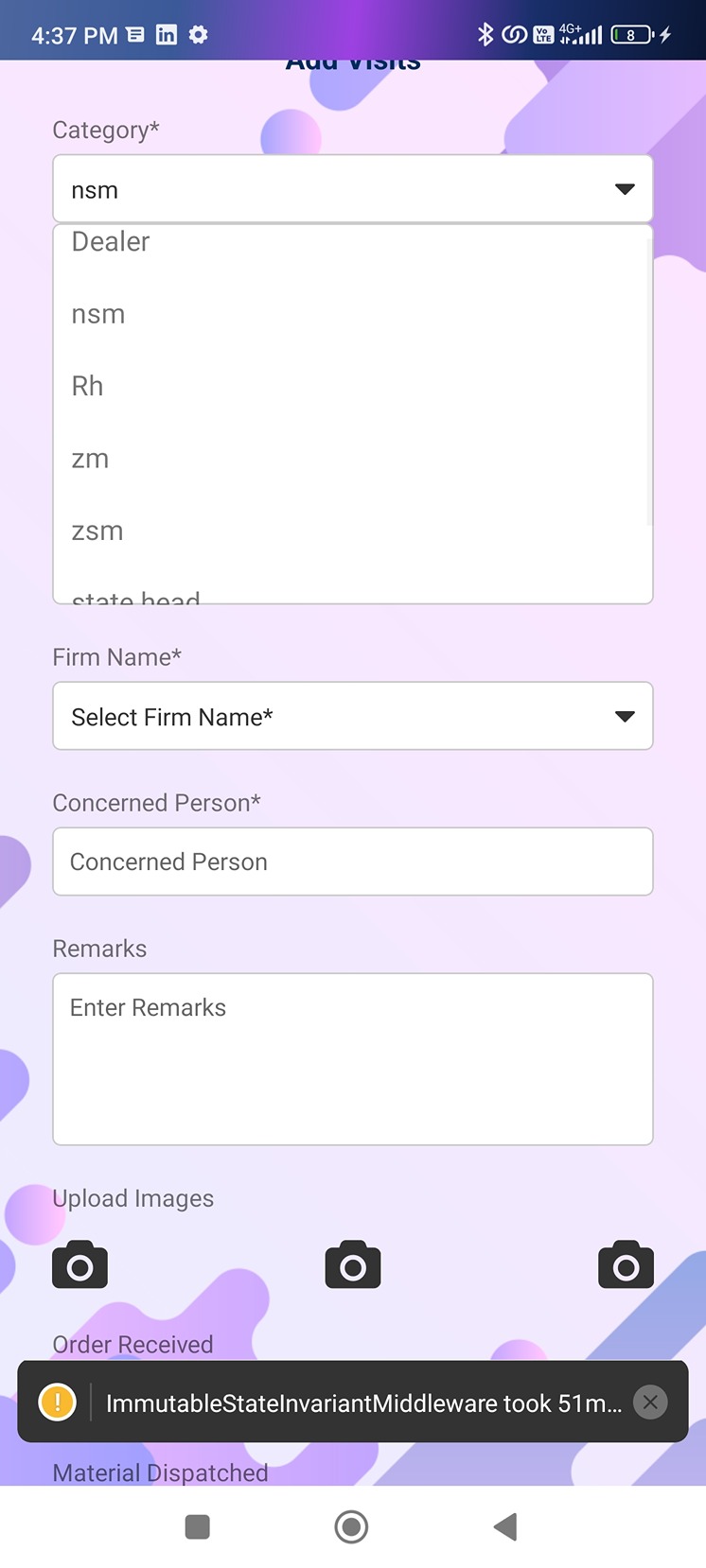Tap the first upload image camera icon
The width and height of the screenshot is (706, 1568).
click(80, 1264)
